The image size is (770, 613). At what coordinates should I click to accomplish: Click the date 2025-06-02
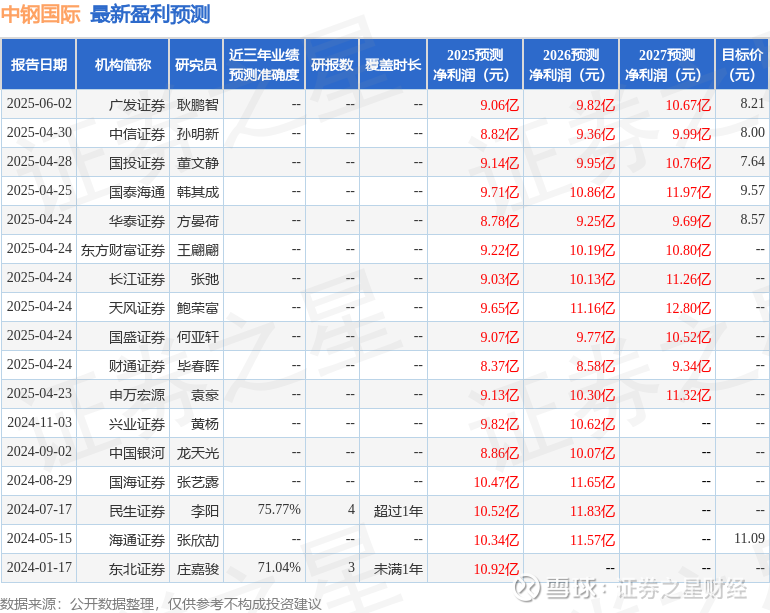click(x=39, y=104)
